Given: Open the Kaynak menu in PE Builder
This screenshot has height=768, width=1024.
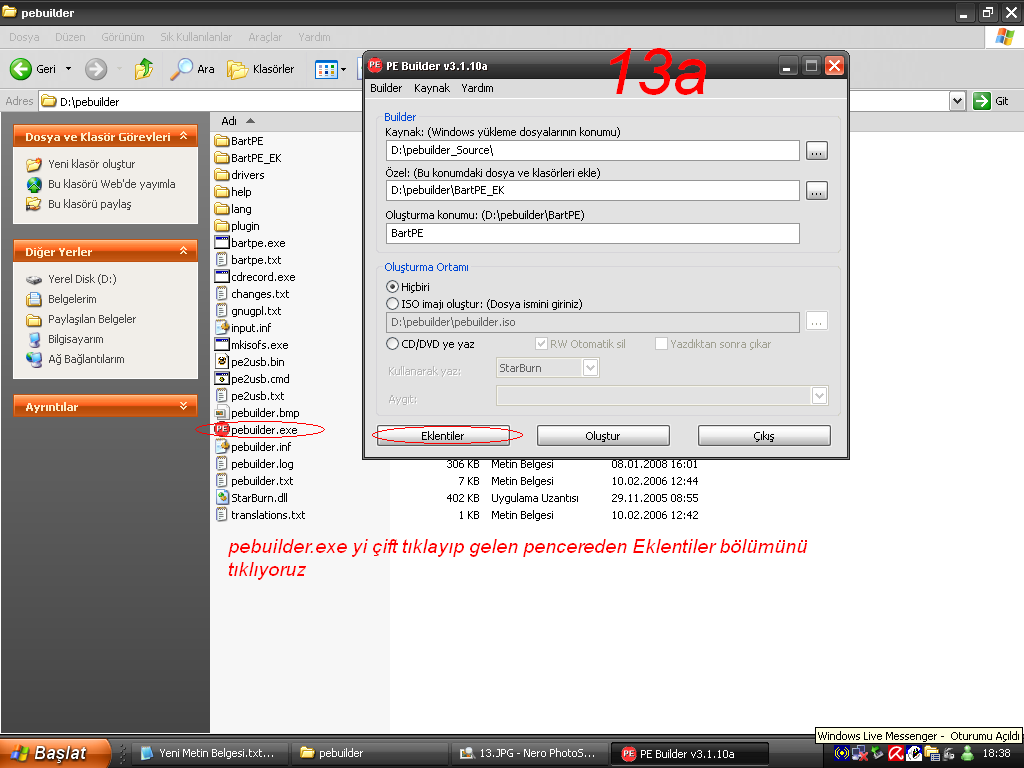Looking at the screenshot, I should (x=432, y=88).
